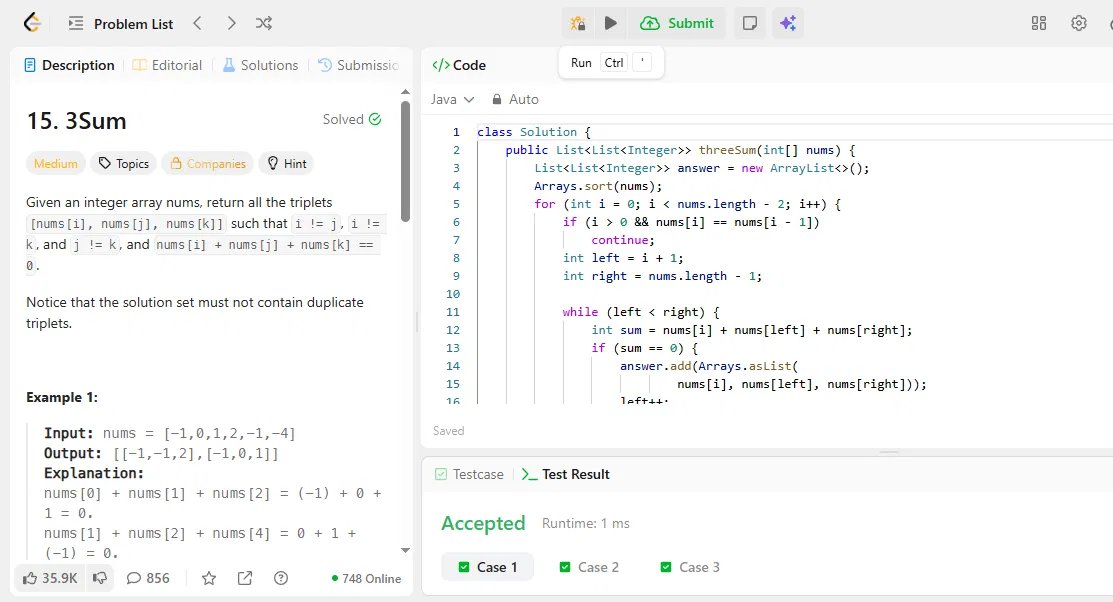Click the Accepted status text
The width and height of the screenshot is (1113, 602).
pyautogui.click(x=483, y=523)
